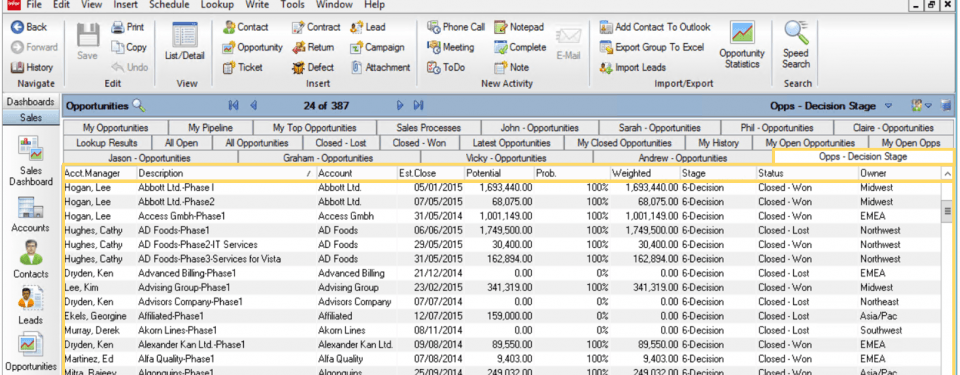Image resolution: width=960 pixels, height=375 pixels.
Task: Click the Back navigation button
Action: point(29,27)
